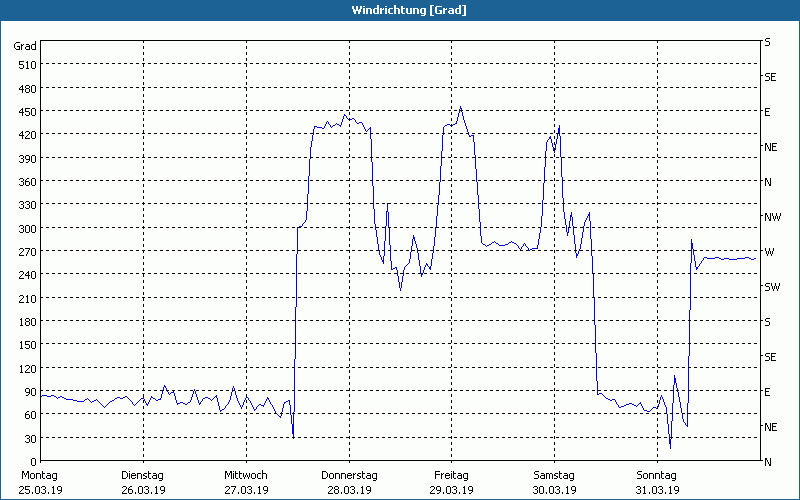Click the 510 value on left axis

26,65
